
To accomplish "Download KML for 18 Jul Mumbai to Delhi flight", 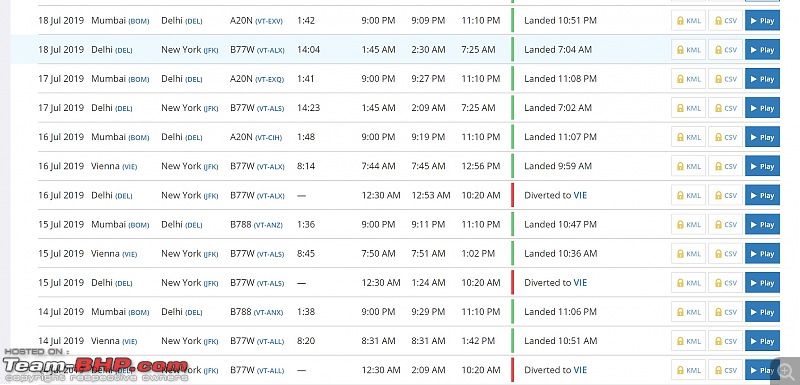I will coord(688,21).
